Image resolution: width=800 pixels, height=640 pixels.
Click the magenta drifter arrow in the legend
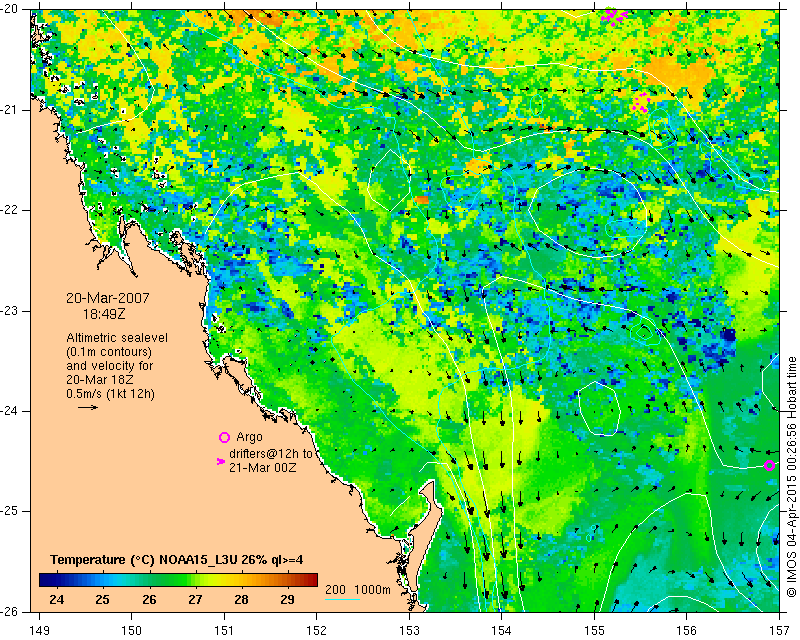pyautogui.click(x=221, y=461)
